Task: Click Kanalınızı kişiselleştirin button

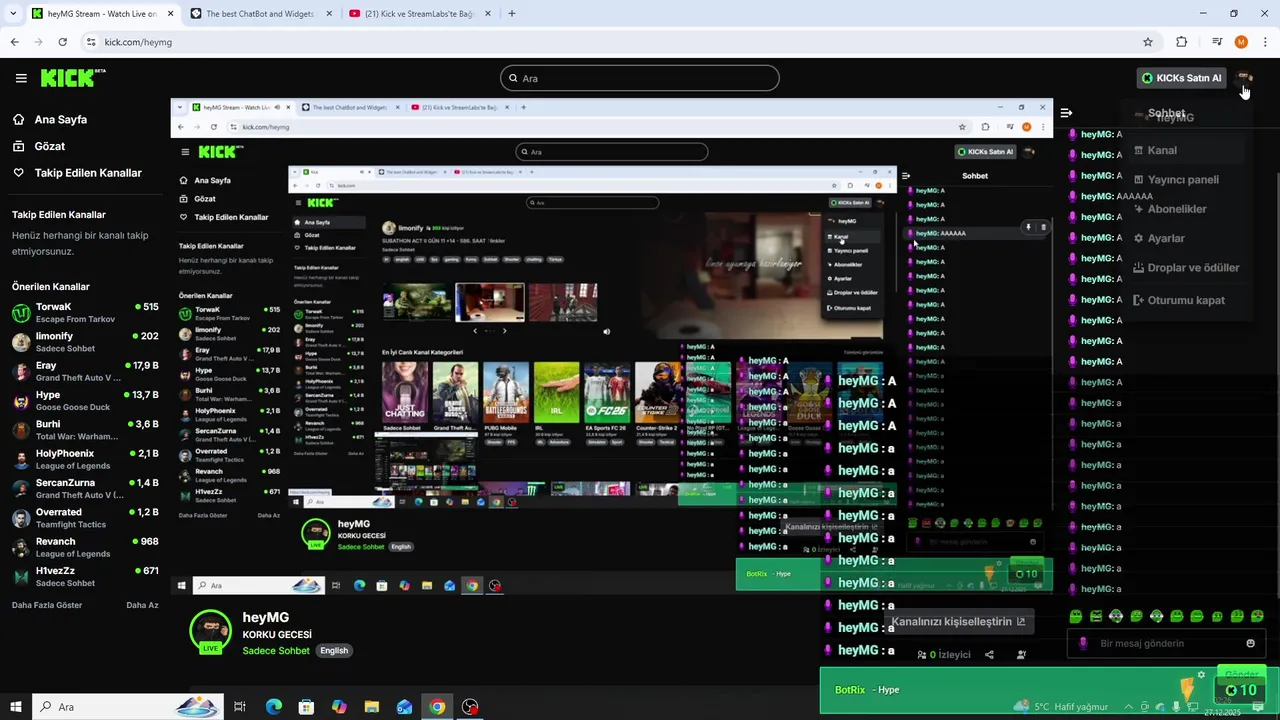Action: [958, 621]
